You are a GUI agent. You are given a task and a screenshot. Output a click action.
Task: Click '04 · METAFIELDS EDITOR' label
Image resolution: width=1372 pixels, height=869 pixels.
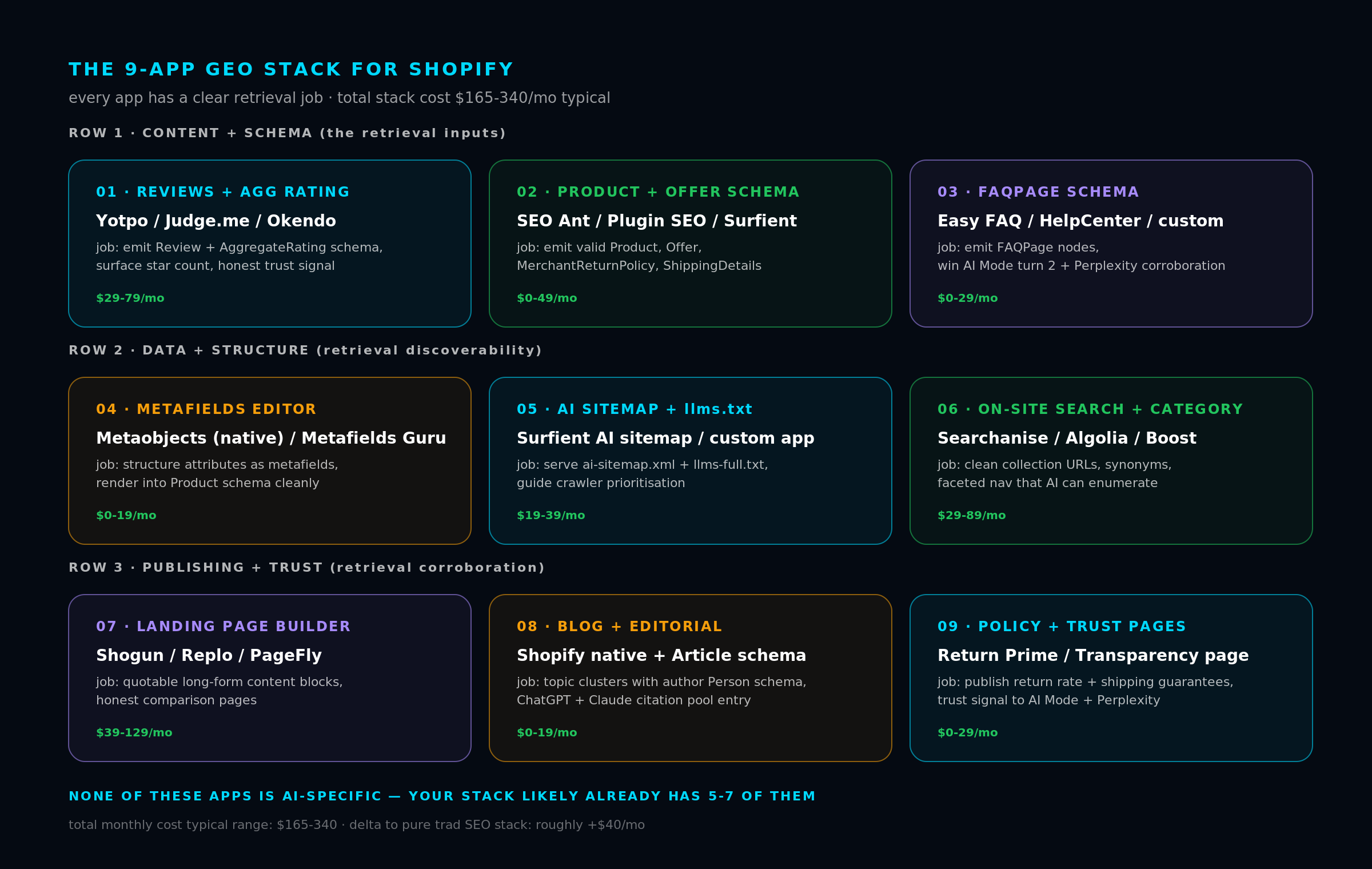point(206,409)
